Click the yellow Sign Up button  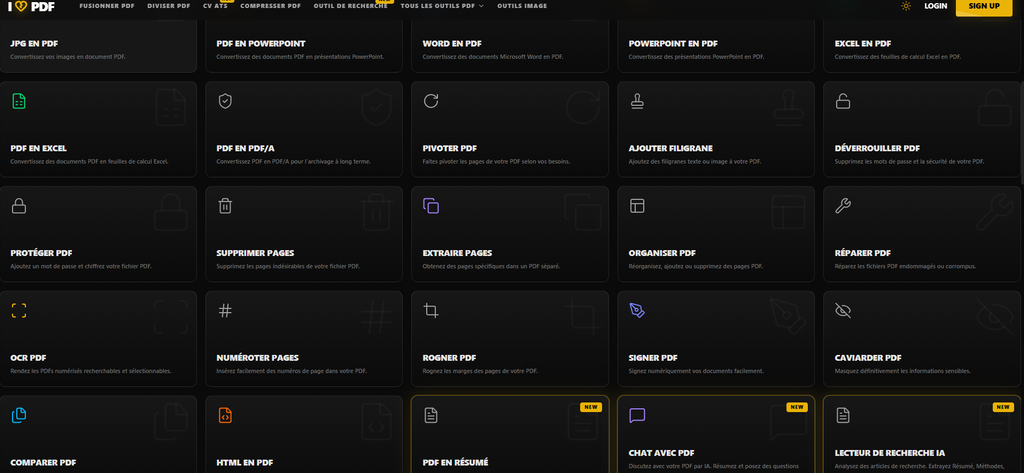[984, 7]
